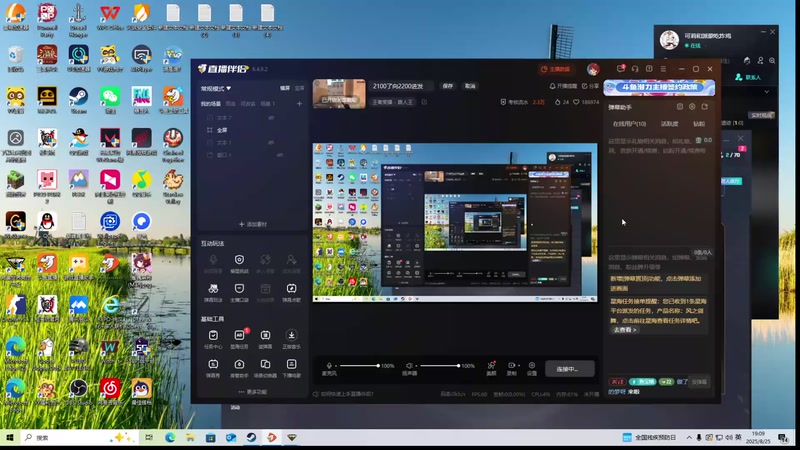Viewport: 800px width, 450px height.
Task: Open the dropdown arrow next to 录制
Action: (x=518, y=365)
